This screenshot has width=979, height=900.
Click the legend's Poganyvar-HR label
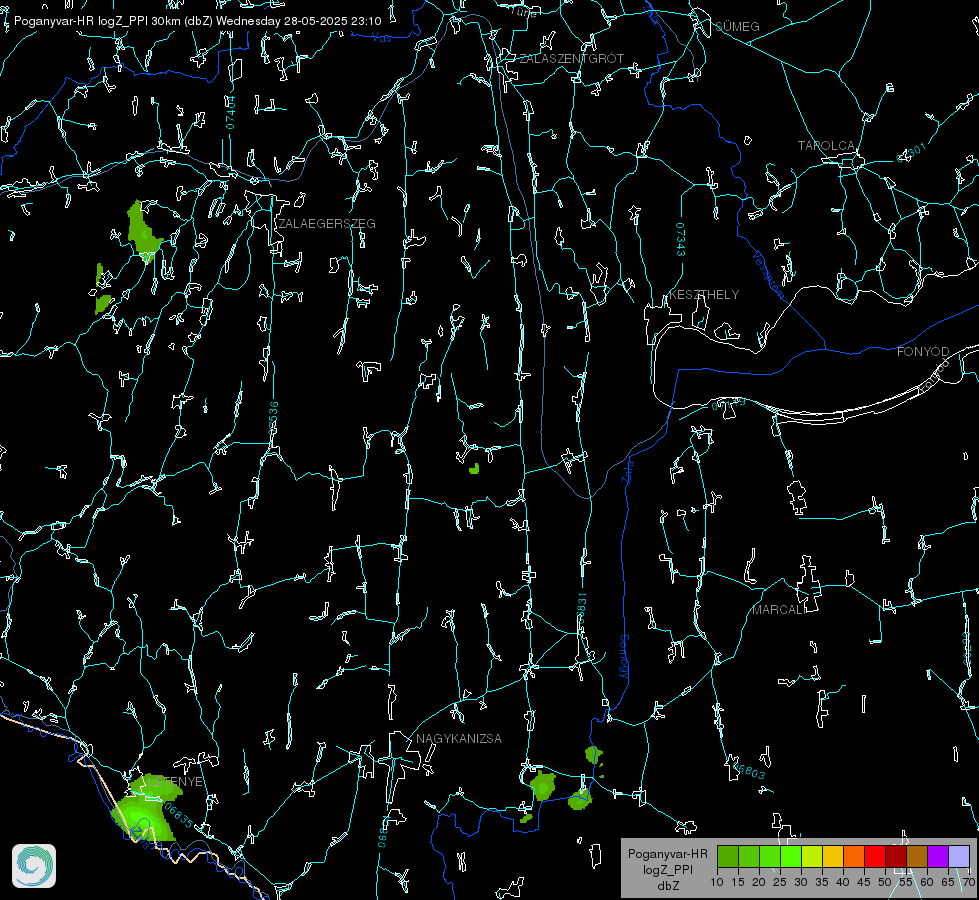click(667, 854)
